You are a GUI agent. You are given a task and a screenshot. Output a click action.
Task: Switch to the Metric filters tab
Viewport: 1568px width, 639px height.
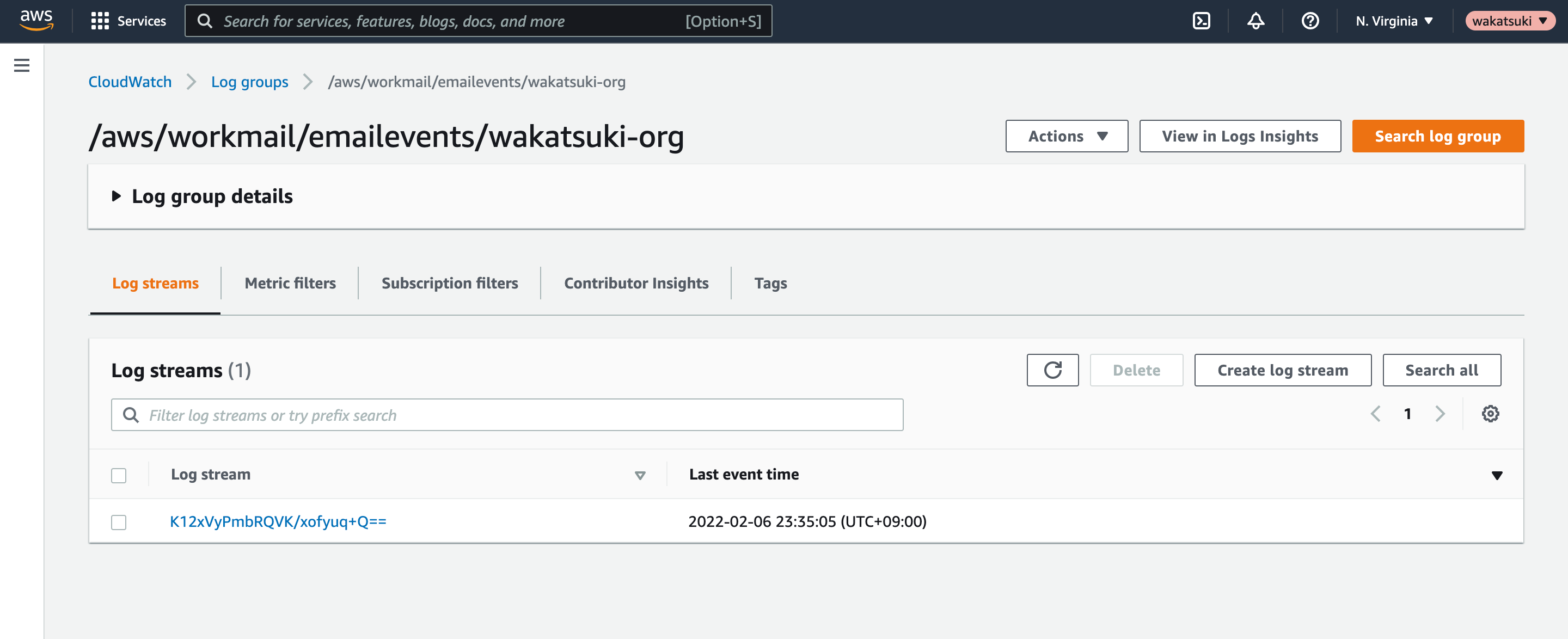pyautogui.click(x=290, y=283)
